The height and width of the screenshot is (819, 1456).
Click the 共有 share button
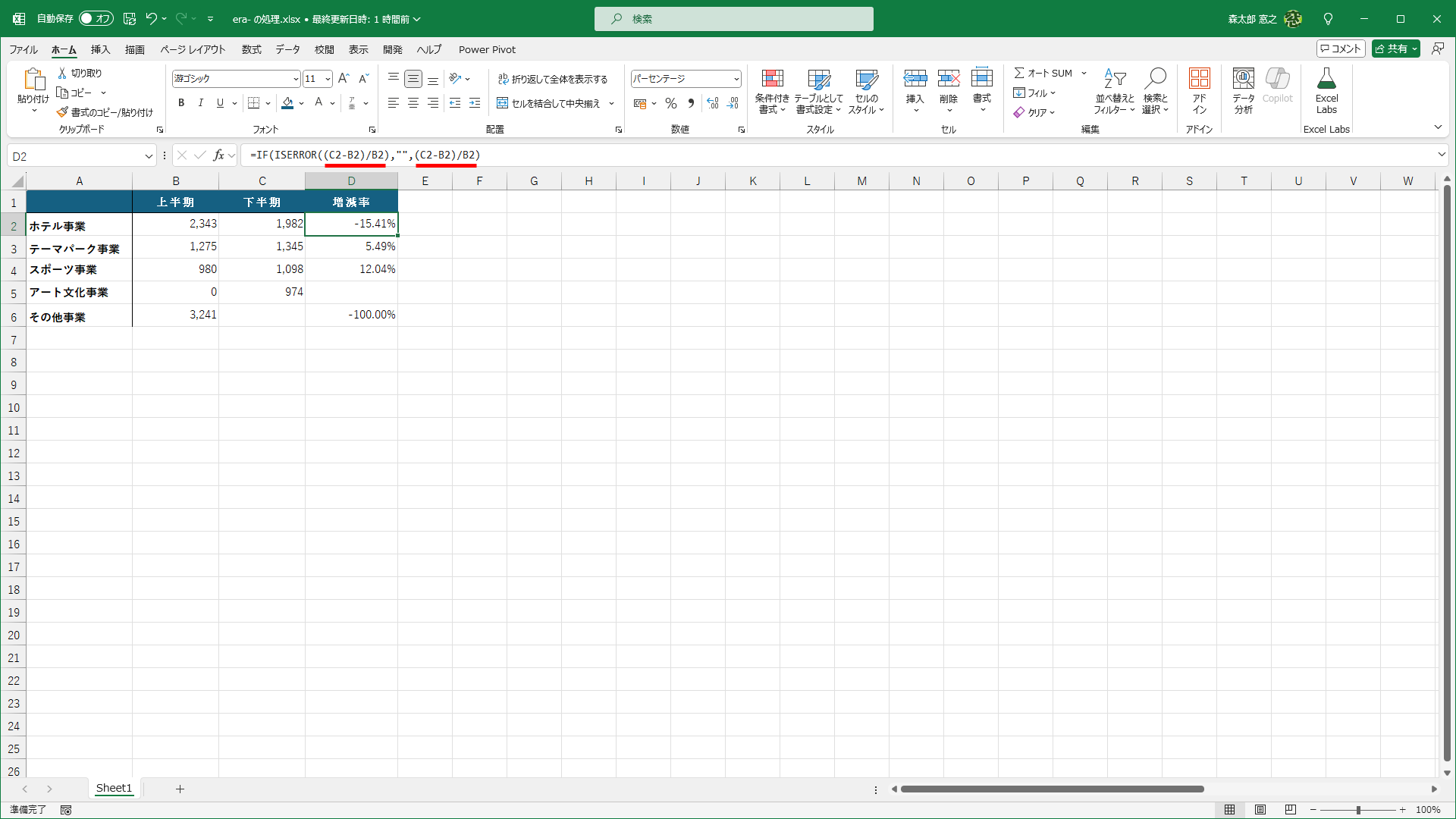(x=1395, y=49)
